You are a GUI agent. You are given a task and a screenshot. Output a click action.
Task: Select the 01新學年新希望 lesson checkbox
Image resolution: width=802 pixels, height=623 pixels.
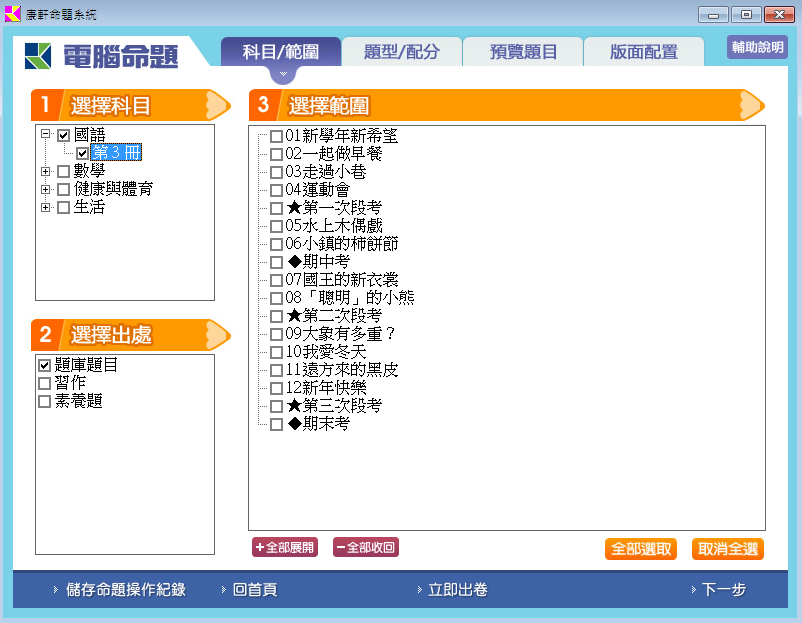[276, 136]
